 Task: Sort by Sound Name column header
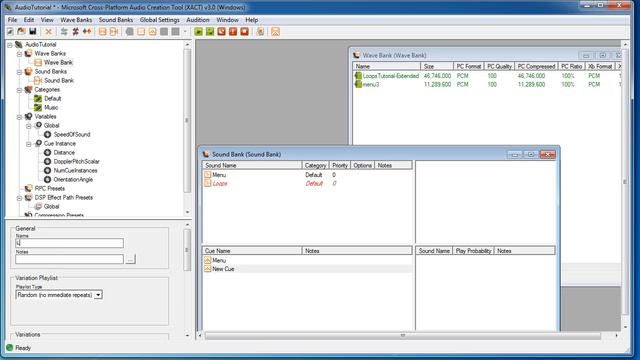pos(252,165)
